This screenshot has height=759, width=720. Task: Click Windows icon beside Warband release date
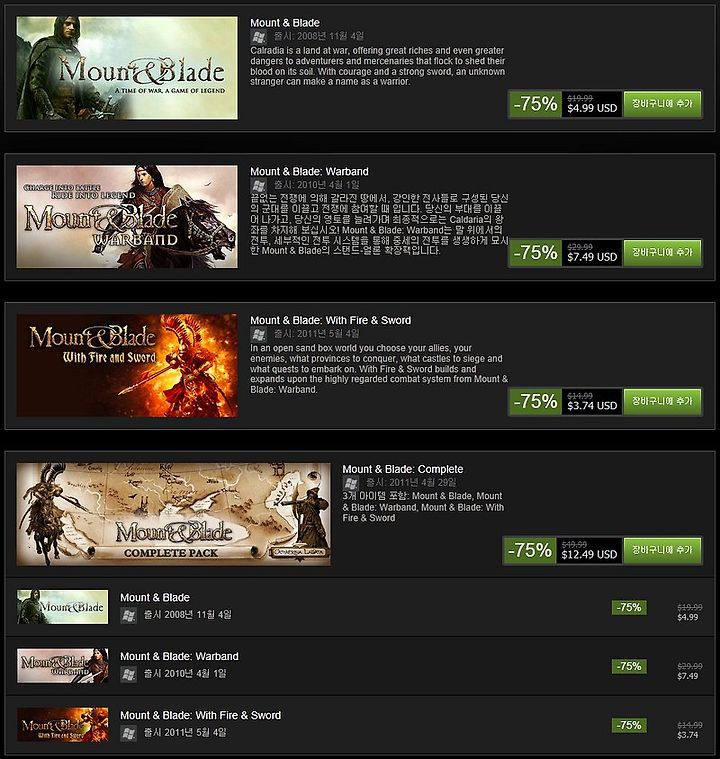click(259, 185)
